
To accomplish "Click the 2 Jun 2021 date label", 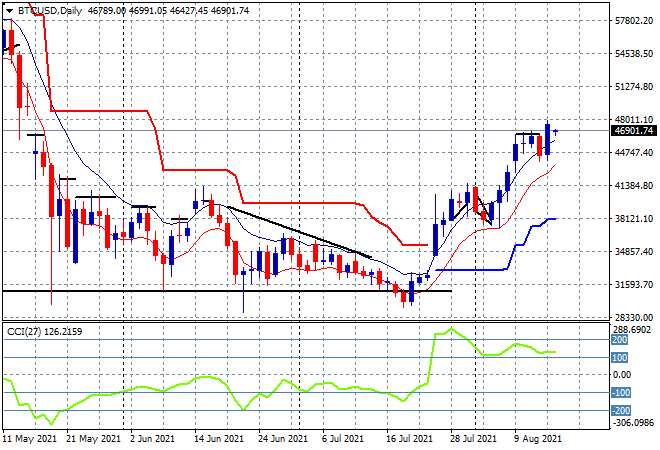I will pyautogui.click(x=152, y=439).
